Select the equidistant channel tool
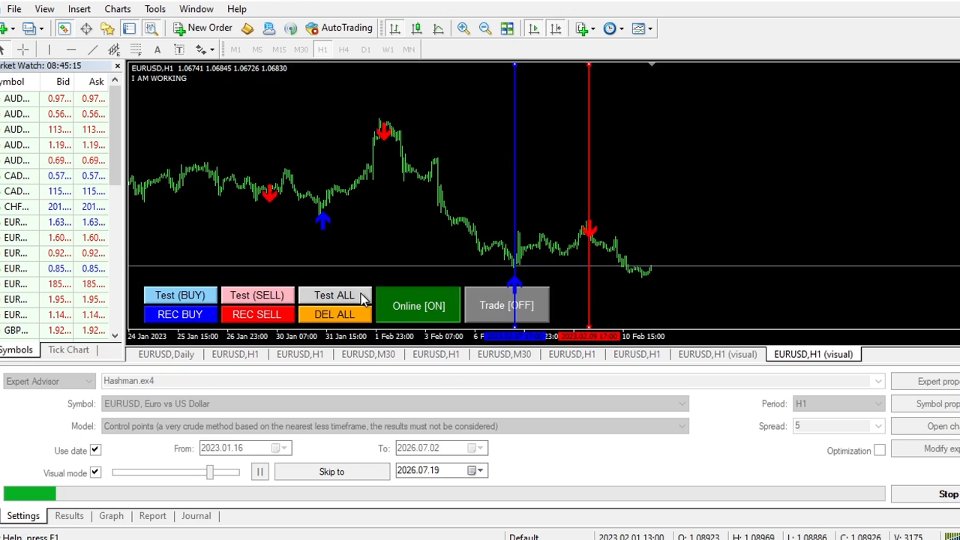Screen dimensions: 960x540 click(x=114, y=50)
